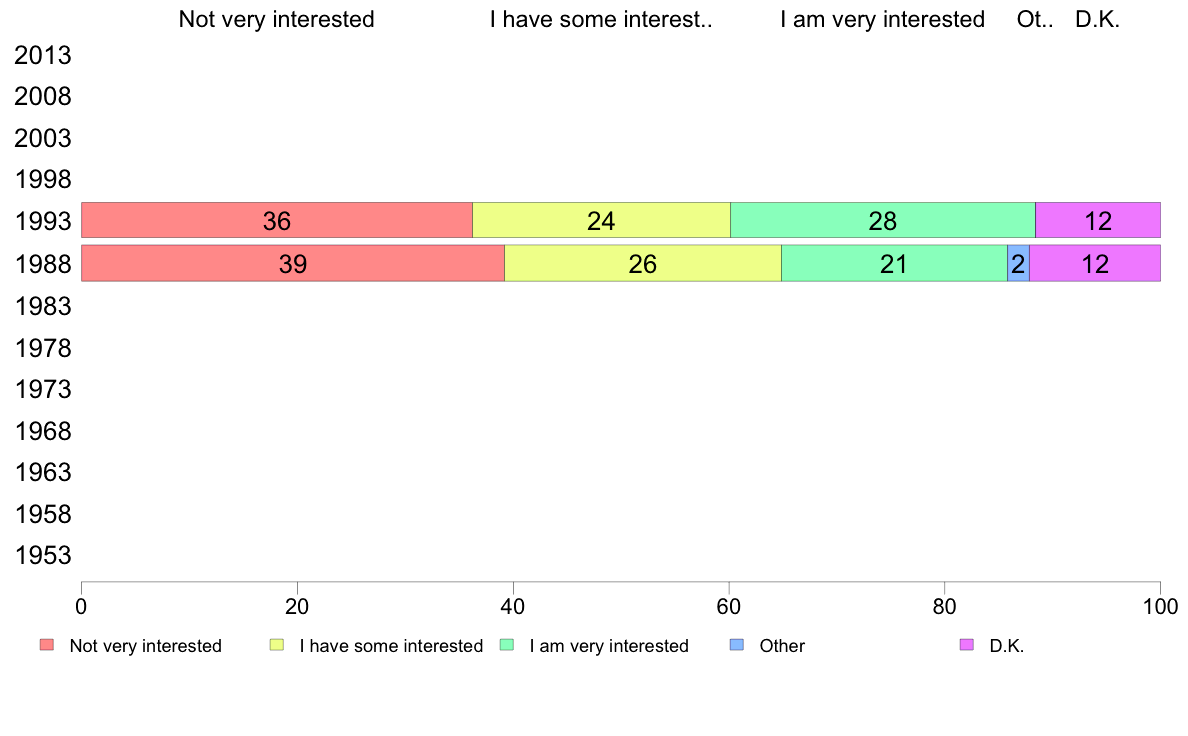Click the 1988 green segment labeled 21
The height and width of the screenshot is (736, 1188).
893,263
